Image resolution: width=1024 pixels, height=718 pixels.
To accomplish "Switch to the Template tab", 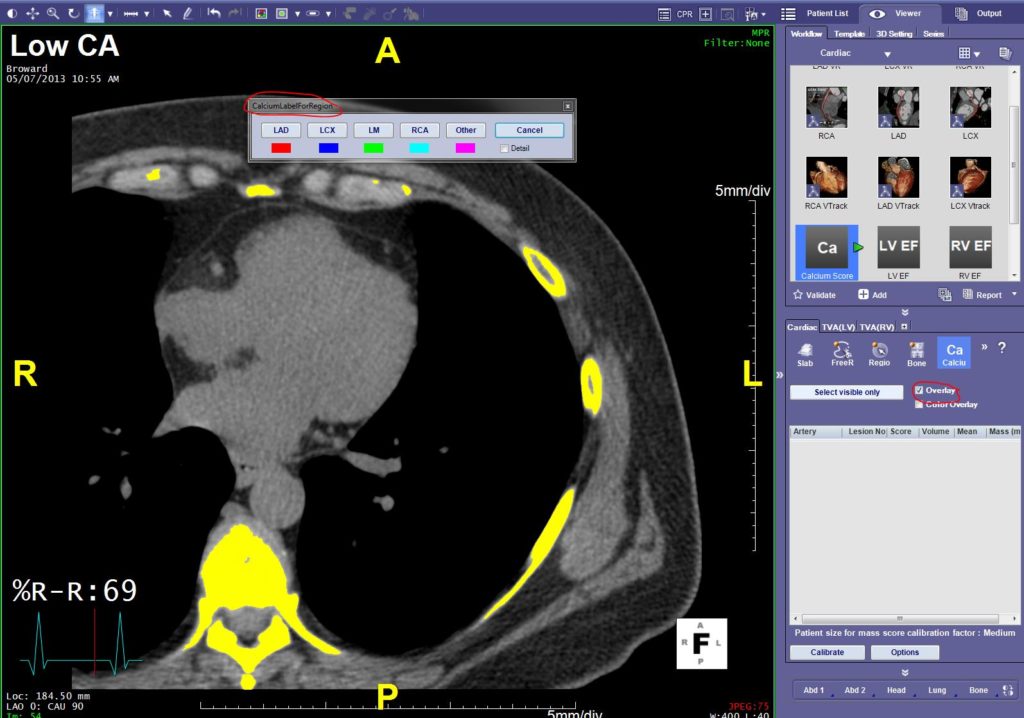I will pyautogui.click(x=849, y=34).
